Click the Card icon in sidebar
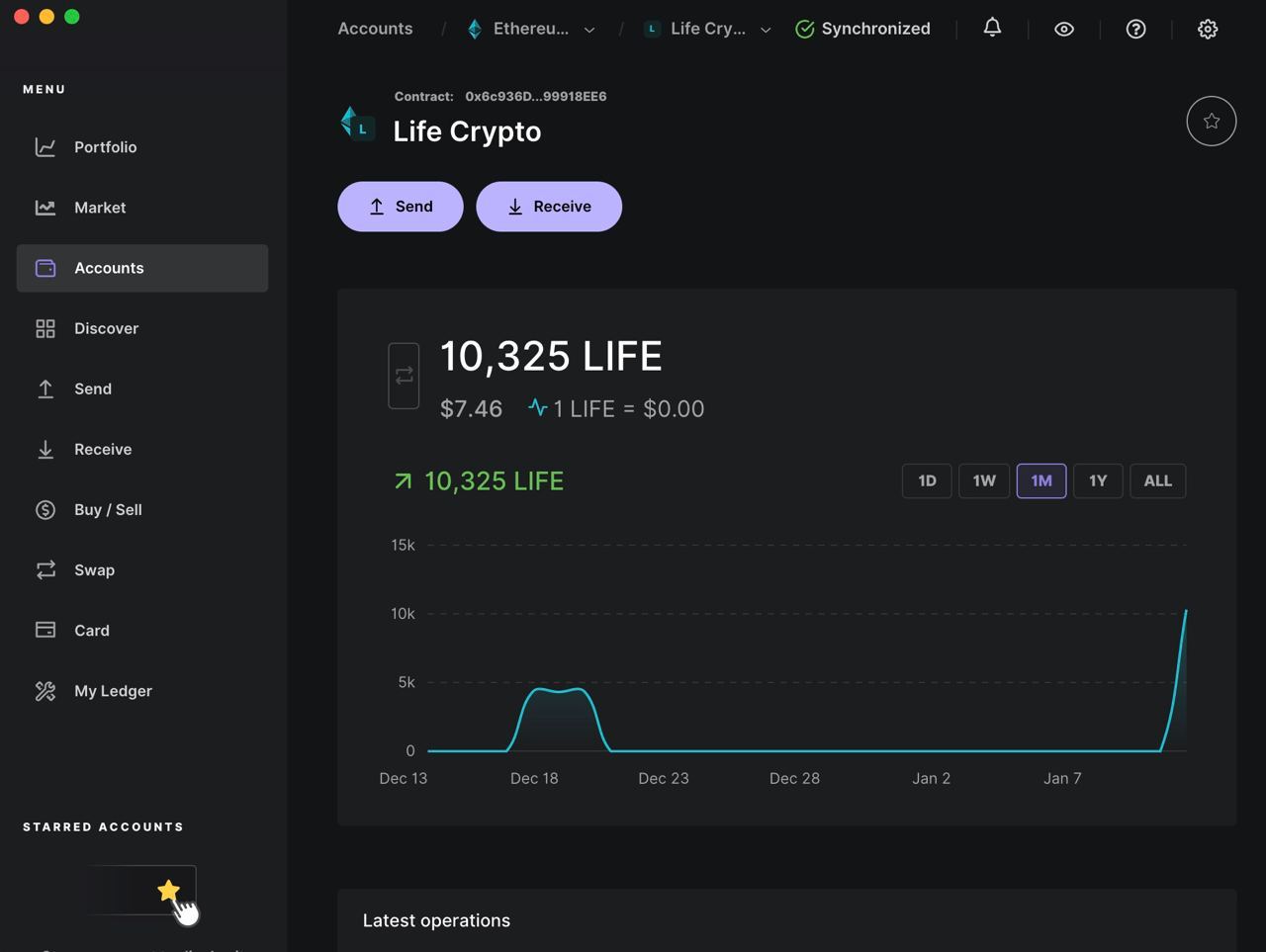Image resolution: width=1266 pixels, height=952 pixels. click(45, 630)
